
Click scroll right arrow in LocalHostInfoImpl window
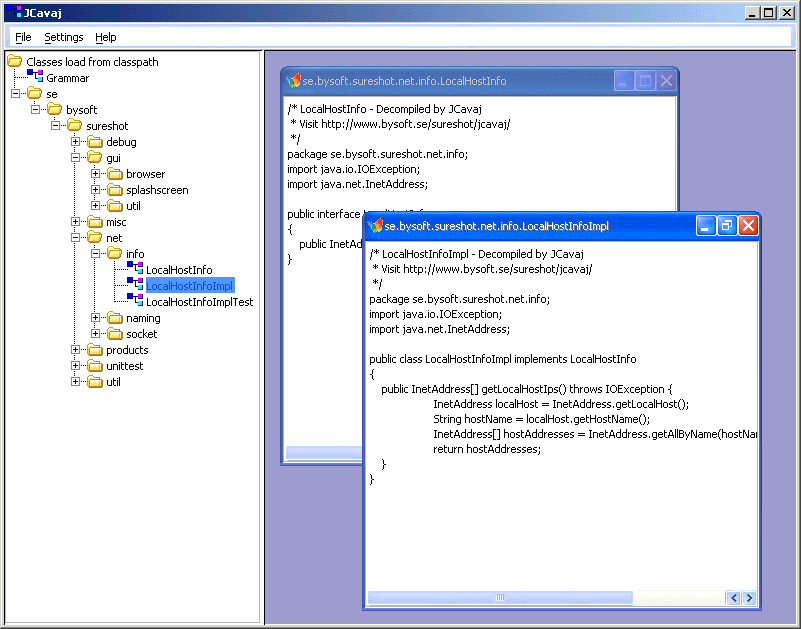(749, 597)
